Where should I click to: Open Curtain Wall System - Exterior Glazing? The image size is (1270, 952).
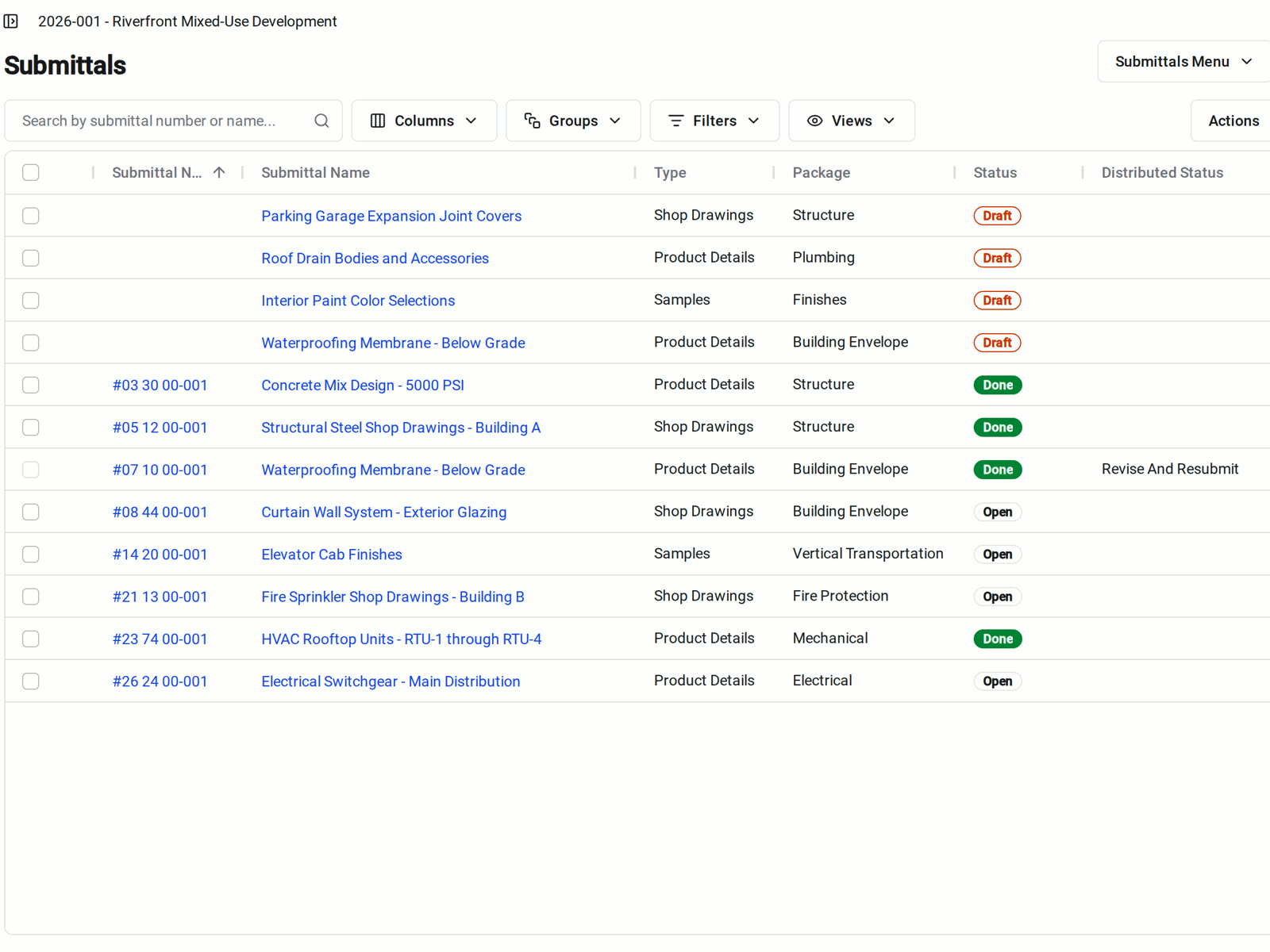(x=384, y=512)
